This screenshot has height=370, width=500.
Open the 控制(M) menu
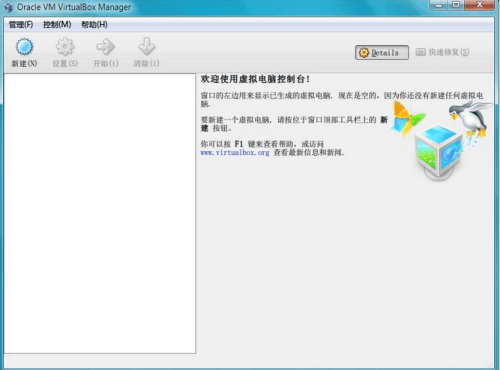[57, 25]
